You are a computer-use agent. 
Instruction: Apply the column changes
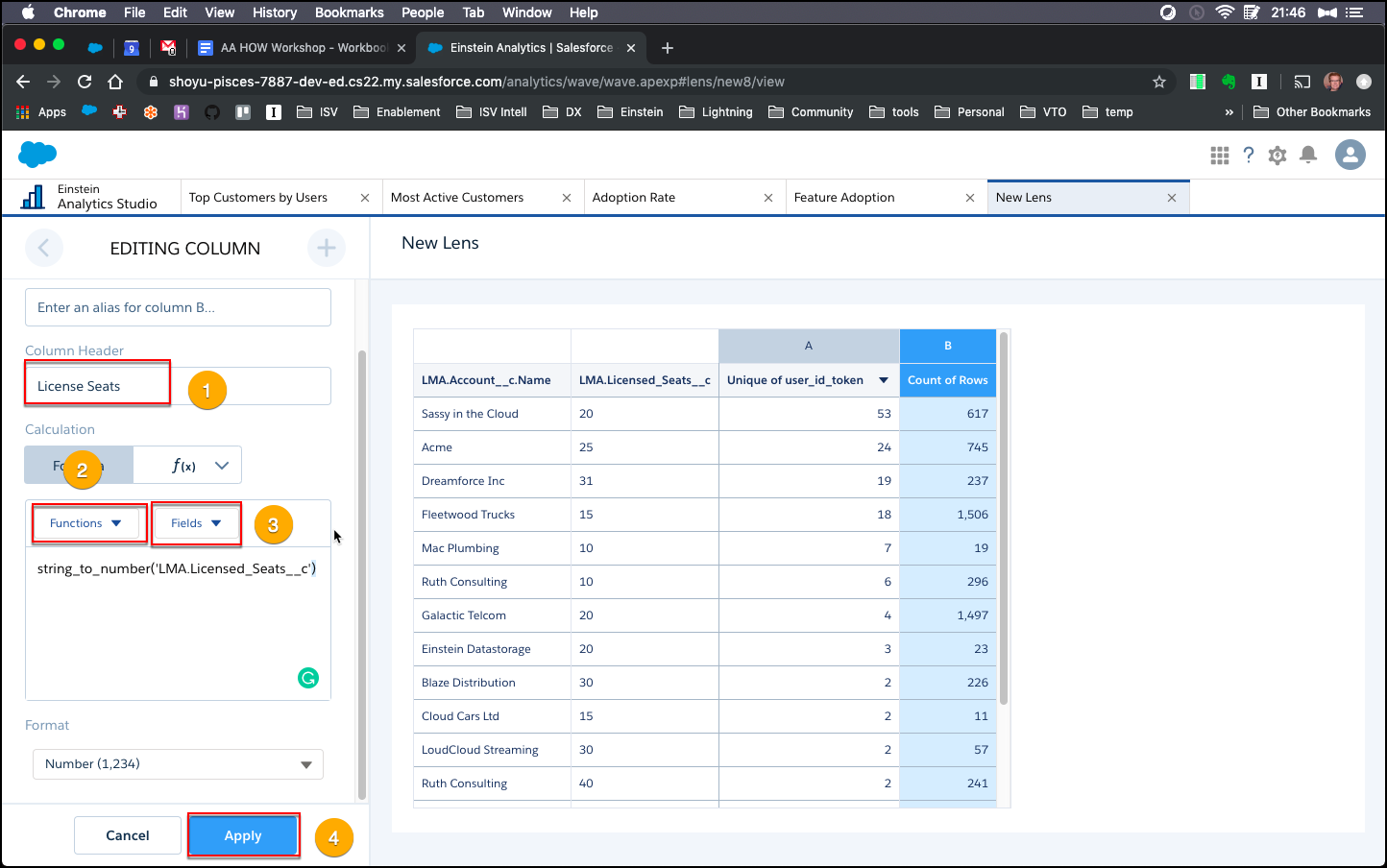coord(243,835)
